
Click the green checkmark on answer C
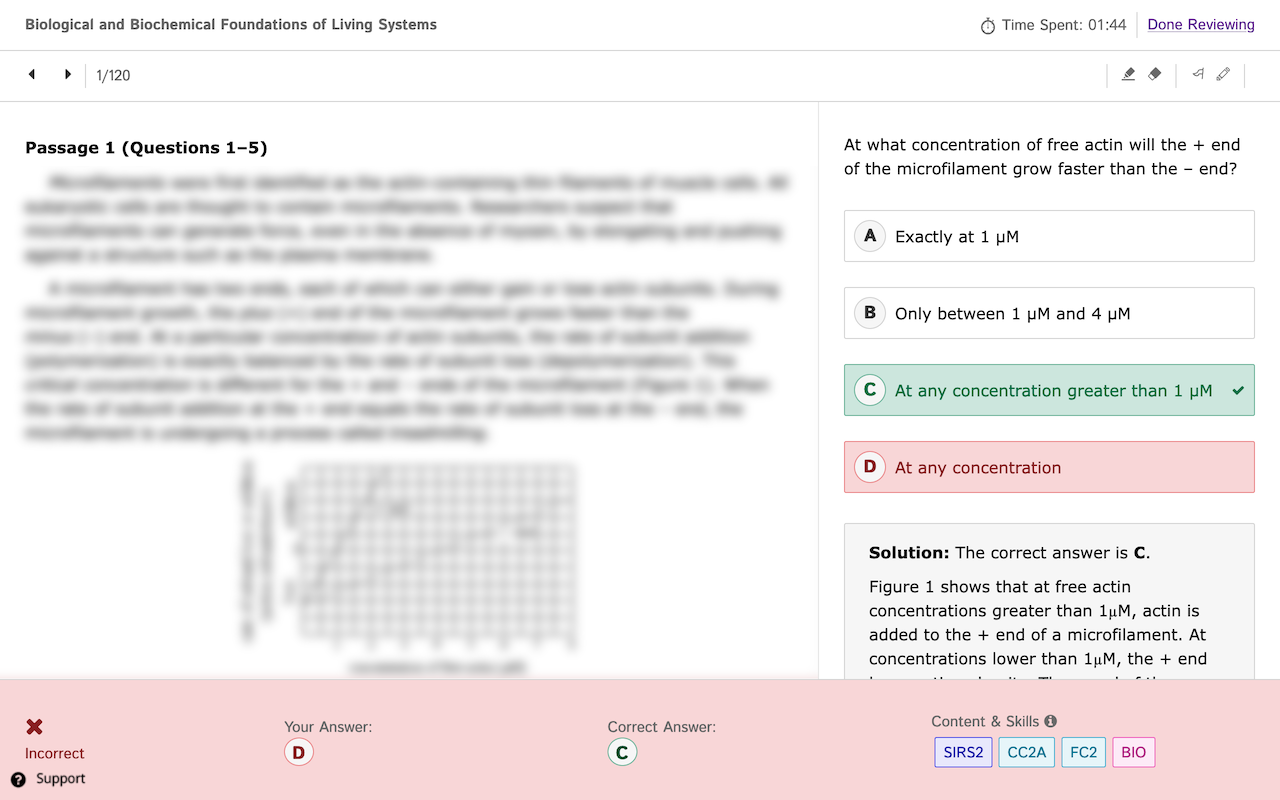pos(1237,391)
